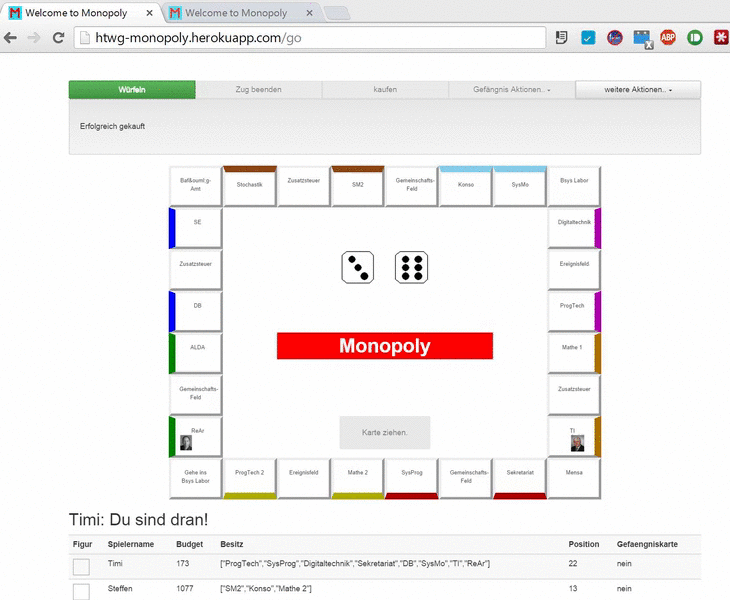The width and height of the screenshot is (730, 600).
Task: Reload the page with refresh icon
Action: point(58,38)
